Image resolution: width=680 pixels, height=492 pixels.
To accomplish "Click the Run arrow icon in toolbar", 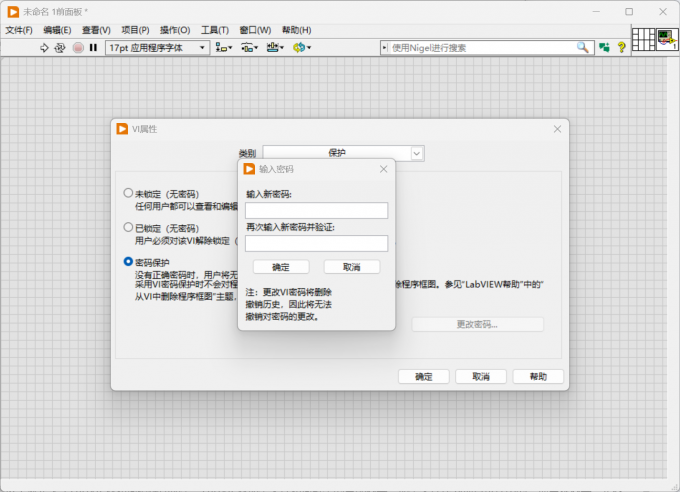I will 44,48.
